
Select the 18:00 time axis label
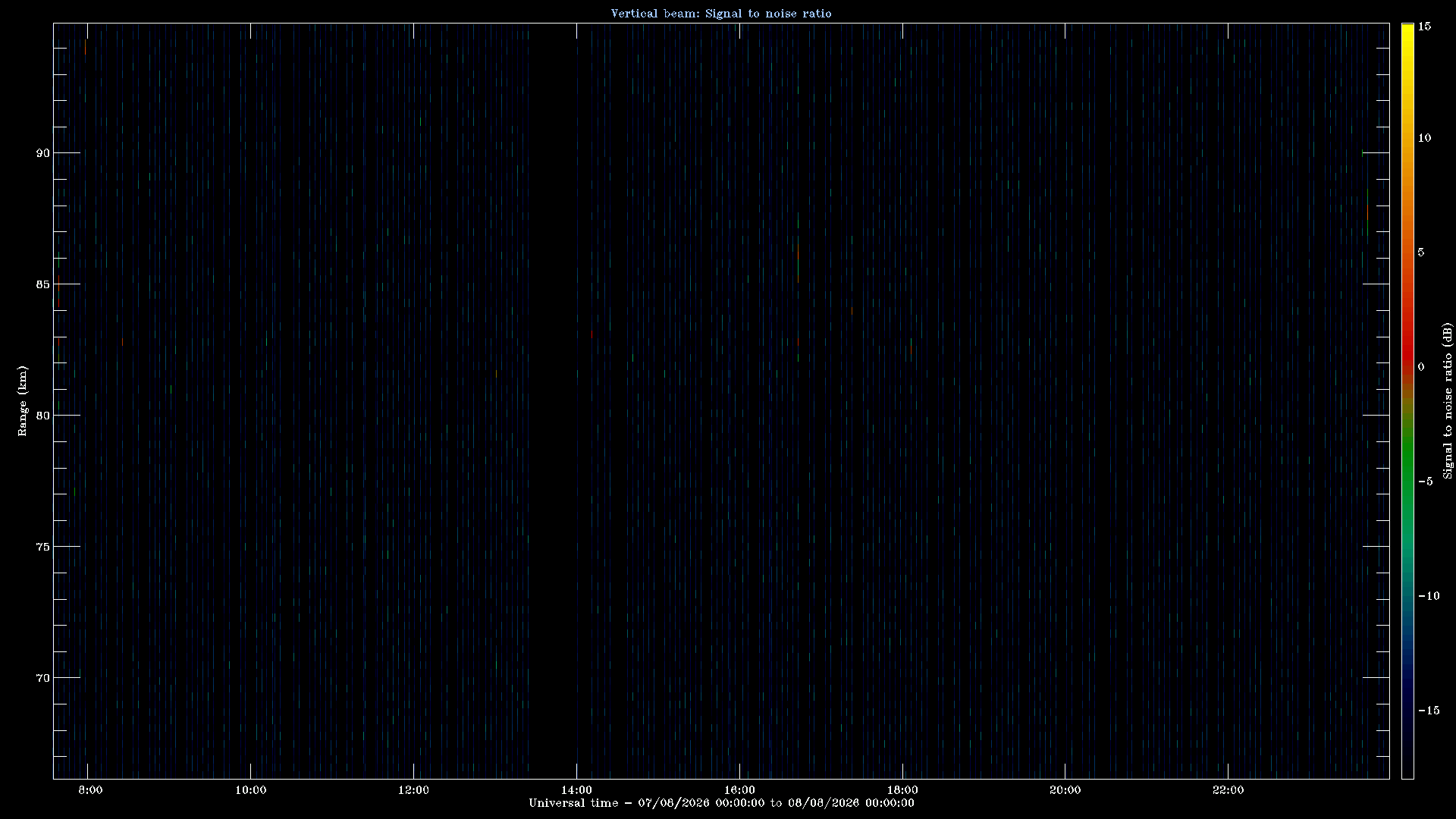coord(902,790)
